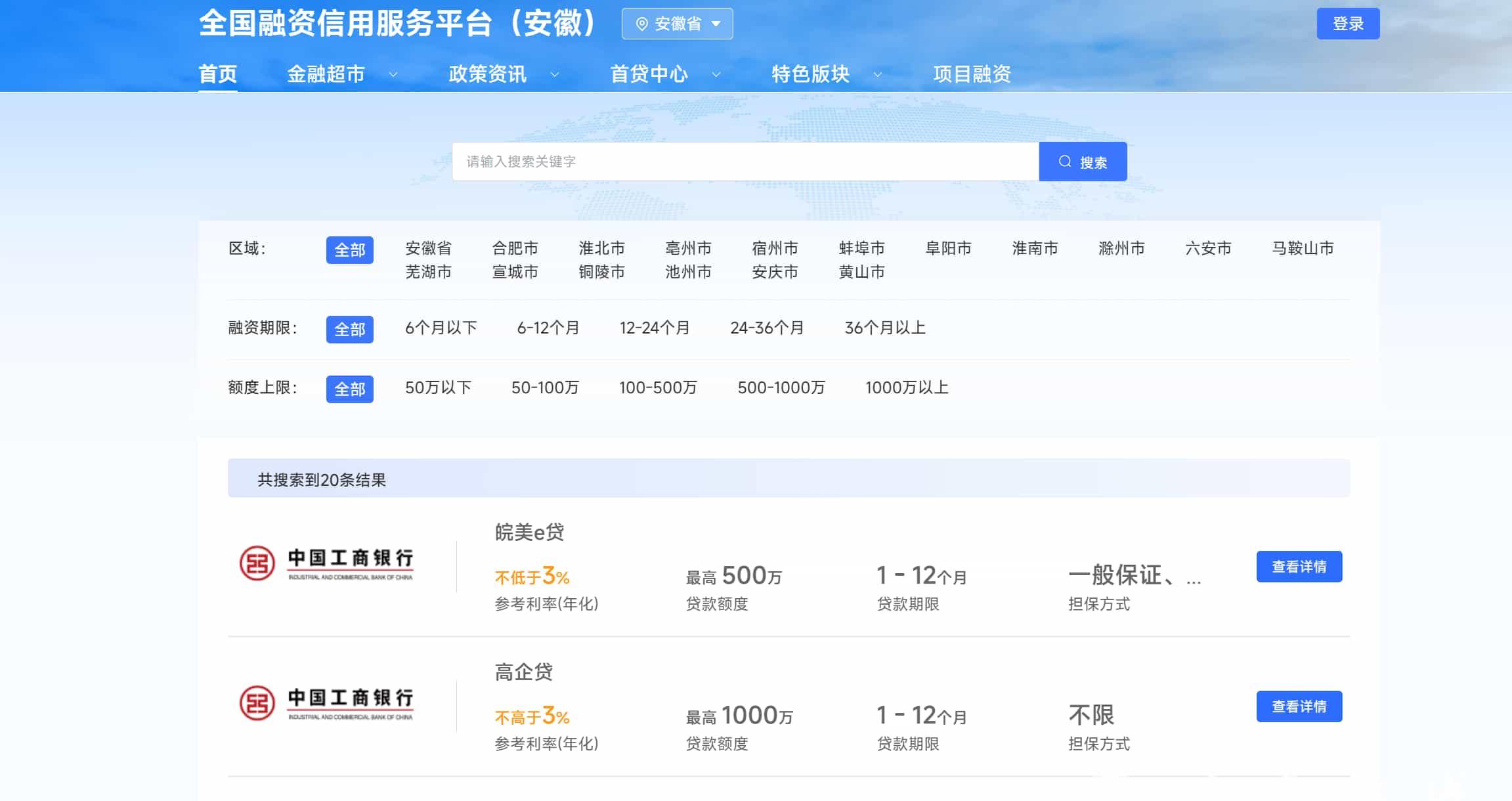Screen dimensions: 1512x801
Task: Click the location pin icon beside 安徽省
Action: (641, 23)
